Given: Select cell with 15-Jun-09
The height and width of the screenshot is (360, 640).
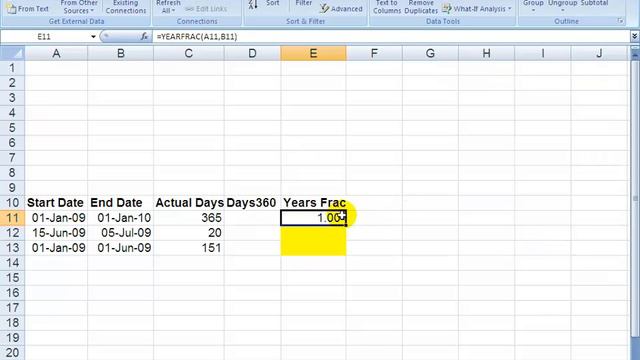Looking at the screenshot, I should 56,233.
